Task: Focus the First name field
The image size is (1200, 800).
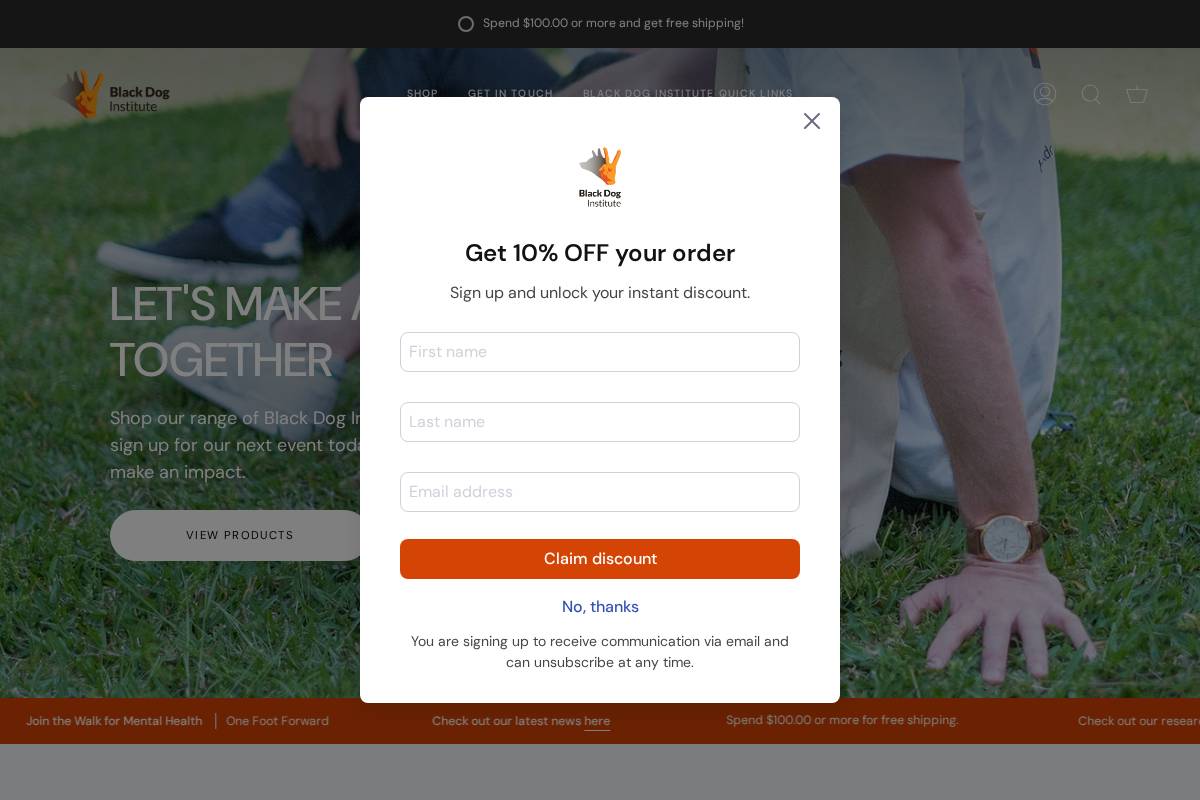Action: coord(600,352)
